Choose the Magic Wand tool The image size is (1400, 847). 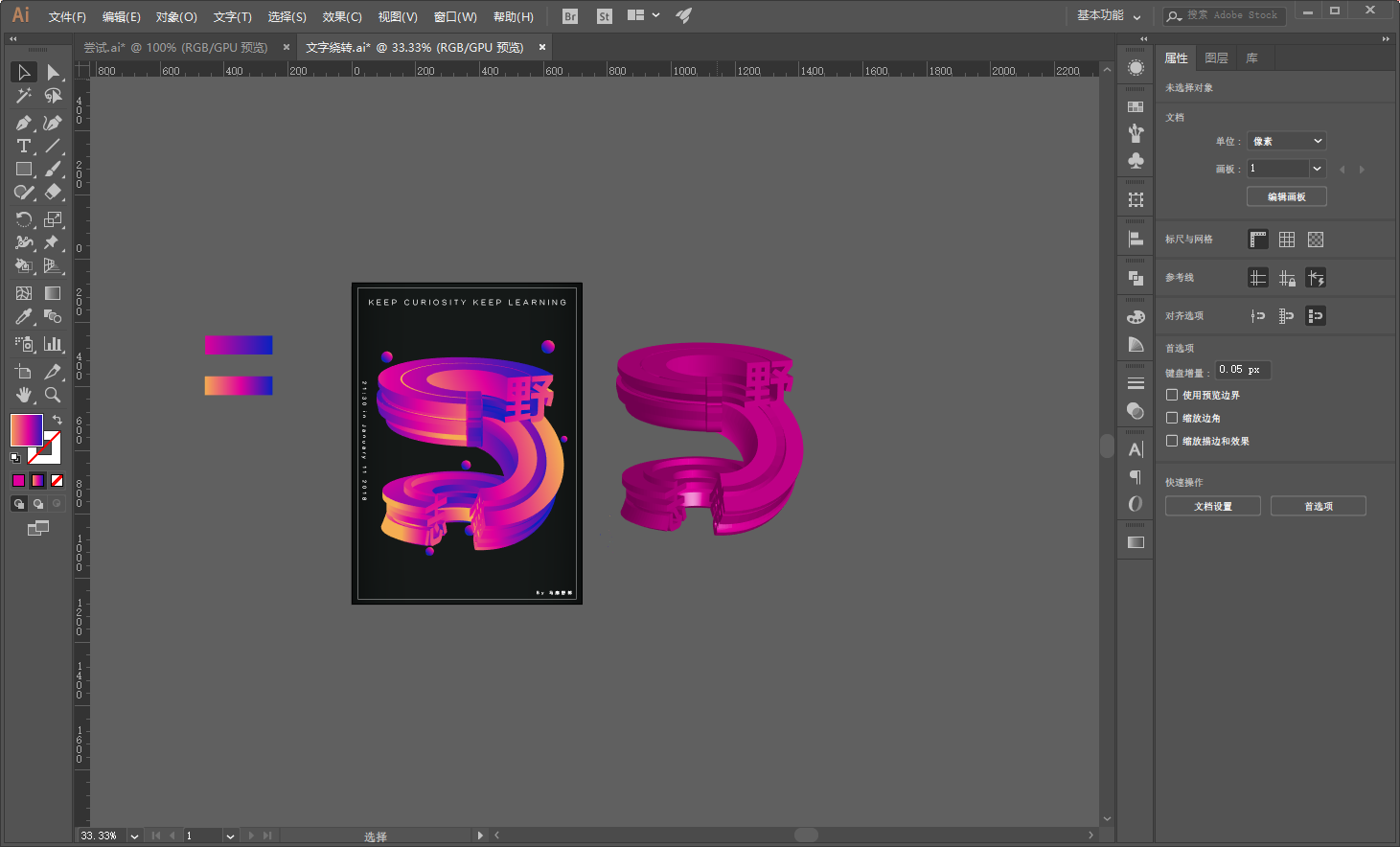tap(24, 96)
